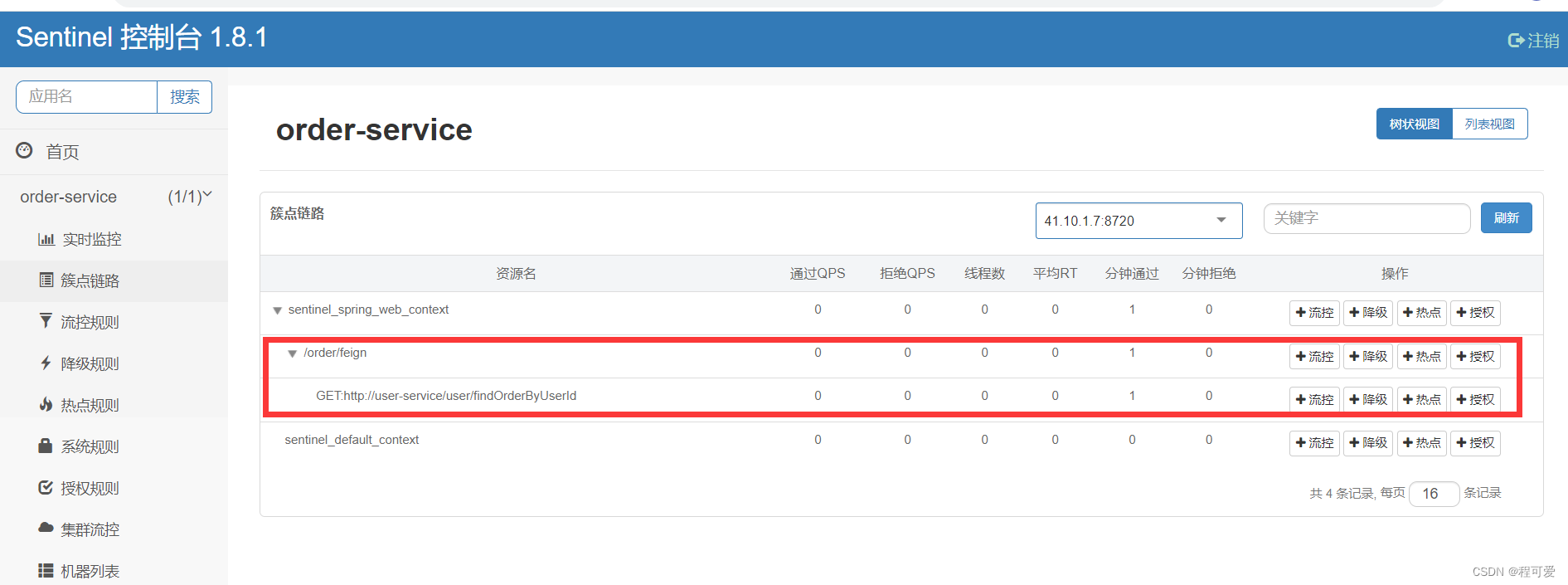Click the dashboard icon beside 首页
This screenshot has height=585, width=1568.
pos(25,150)
